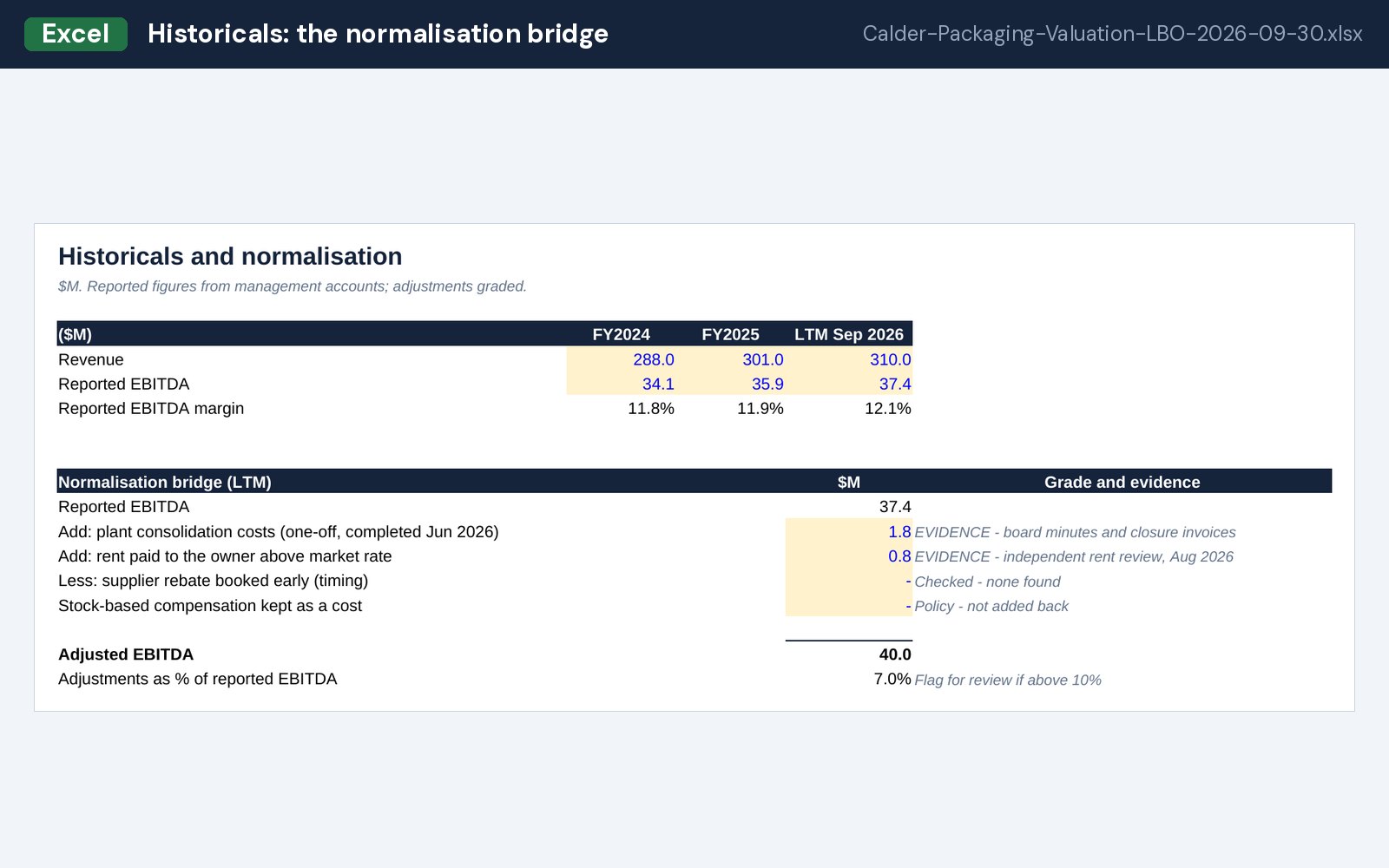Select the rent adjustment cell 0.8

click(849, 556)
